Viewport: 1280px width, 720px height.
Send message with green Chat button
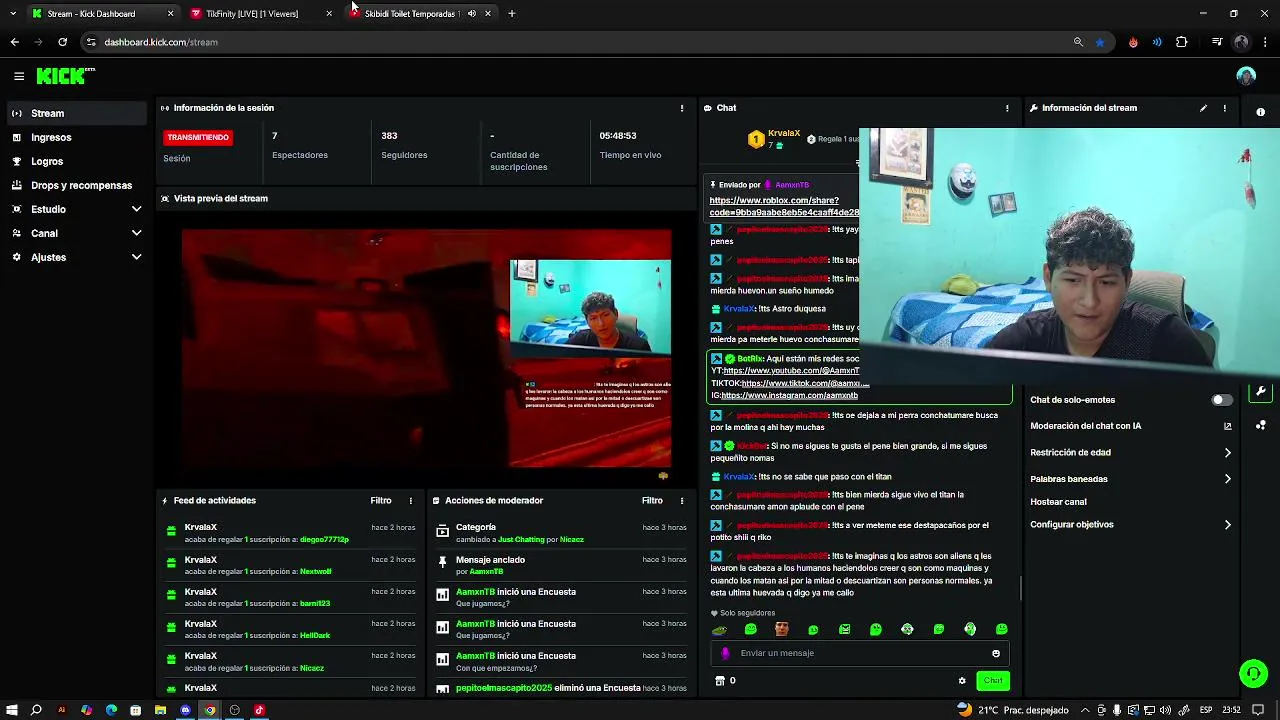pos(993,681)
